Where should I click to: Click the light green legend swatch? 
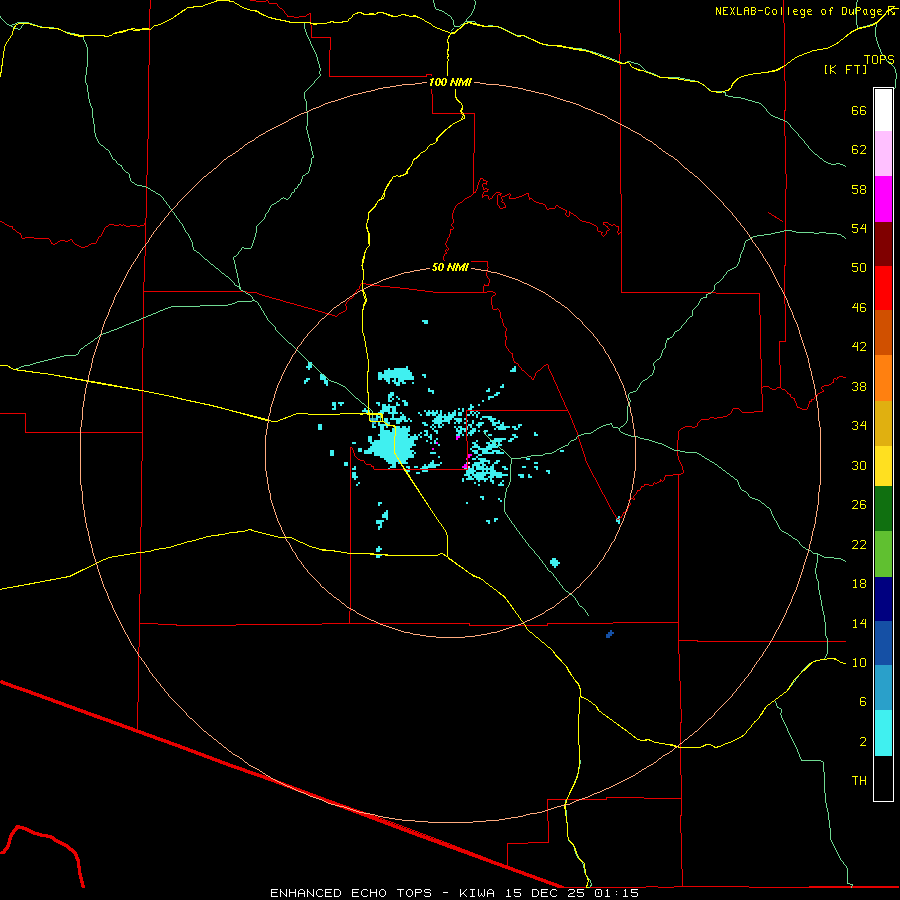tap(883, 554)
